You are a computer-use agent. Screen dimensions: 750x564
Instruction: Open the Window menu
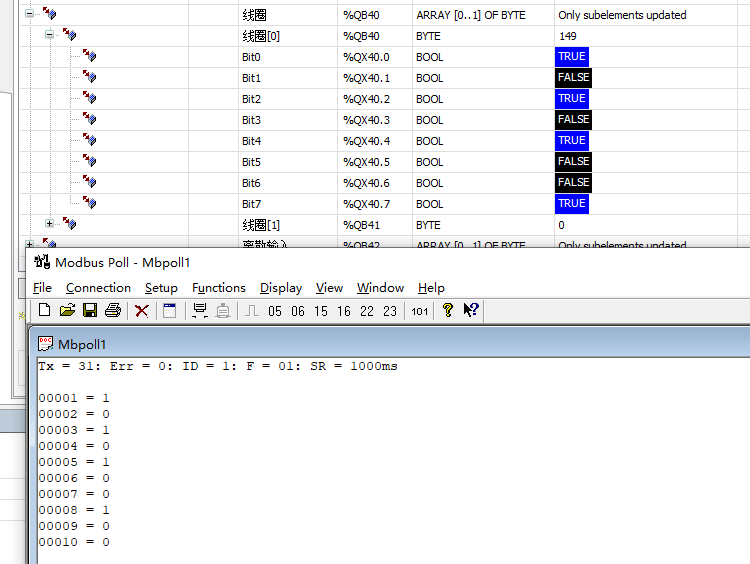(x=380, y=288)
